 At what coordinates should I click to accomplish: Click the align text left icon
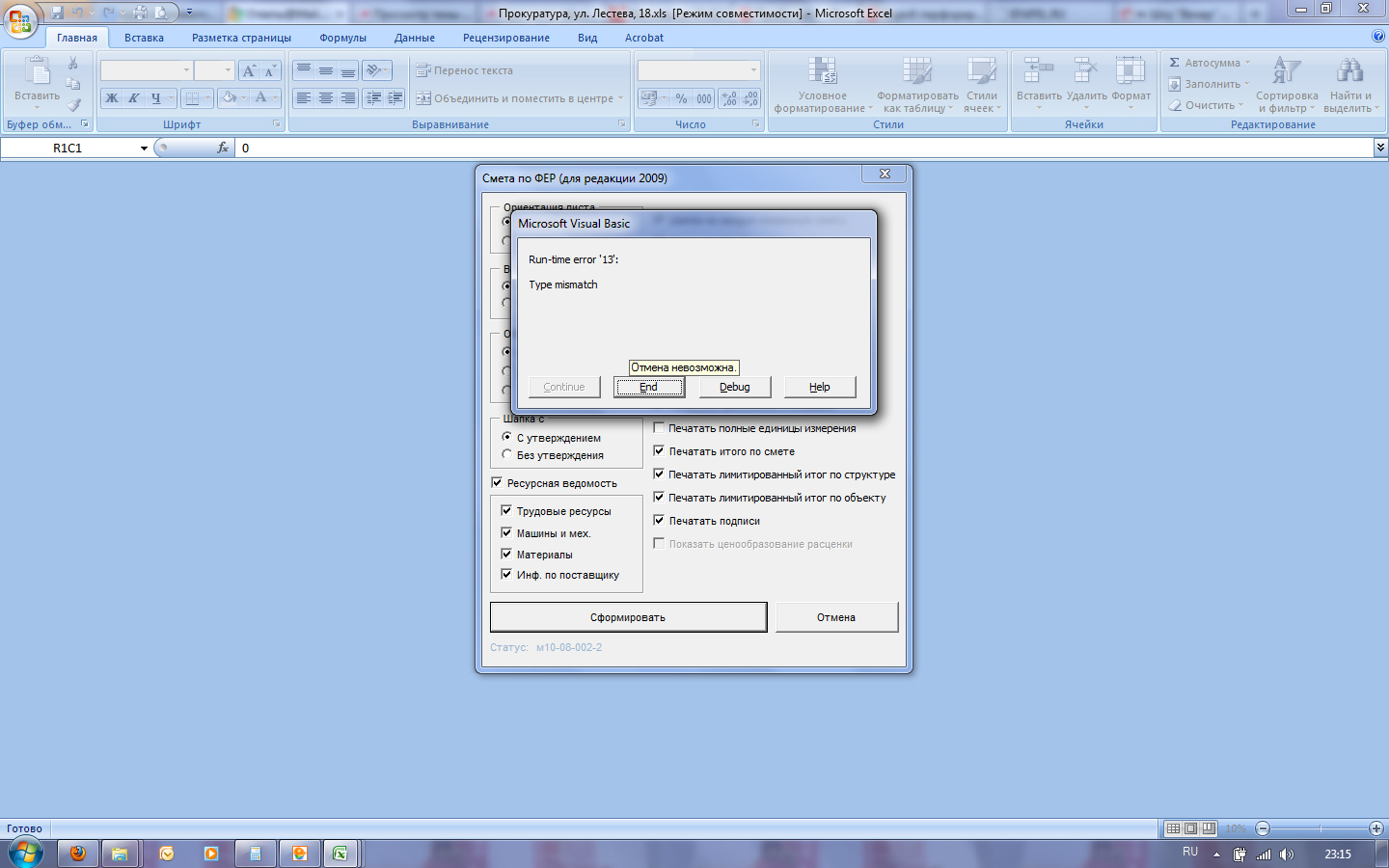[x=304, y=98]
